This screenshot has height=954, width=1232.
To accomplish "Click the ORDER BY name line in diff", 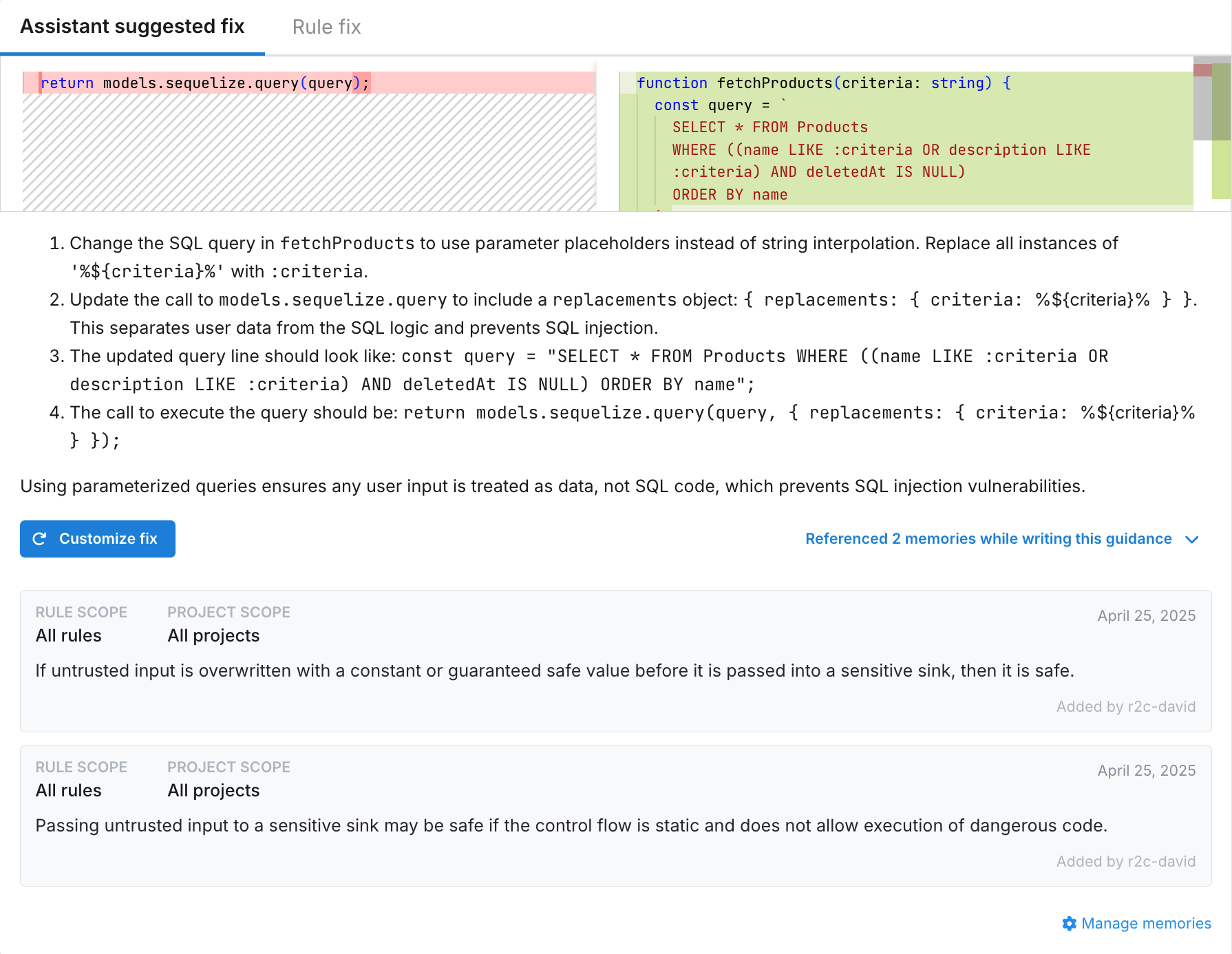I will (730, 195).
